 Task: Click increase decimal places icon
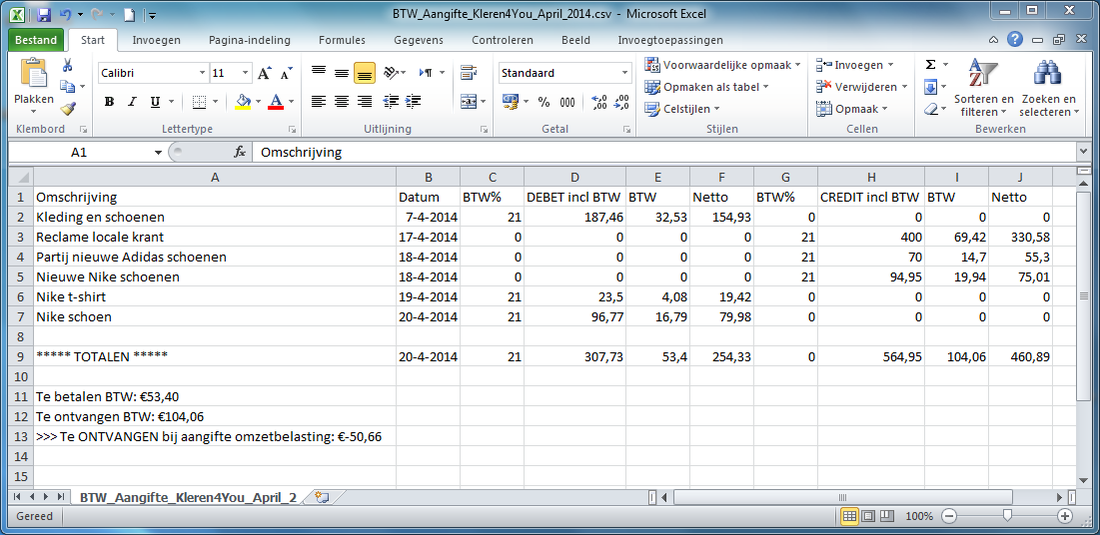pos(599,102)
